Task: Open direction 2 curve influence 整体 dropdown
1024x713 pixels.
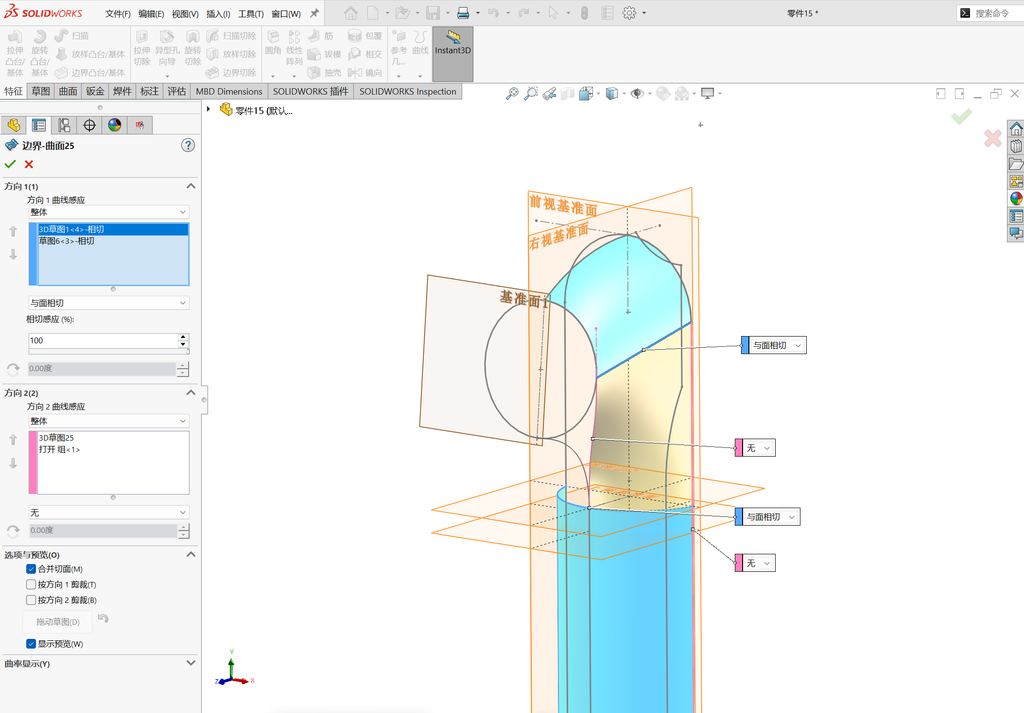Action: coord(108,421)
